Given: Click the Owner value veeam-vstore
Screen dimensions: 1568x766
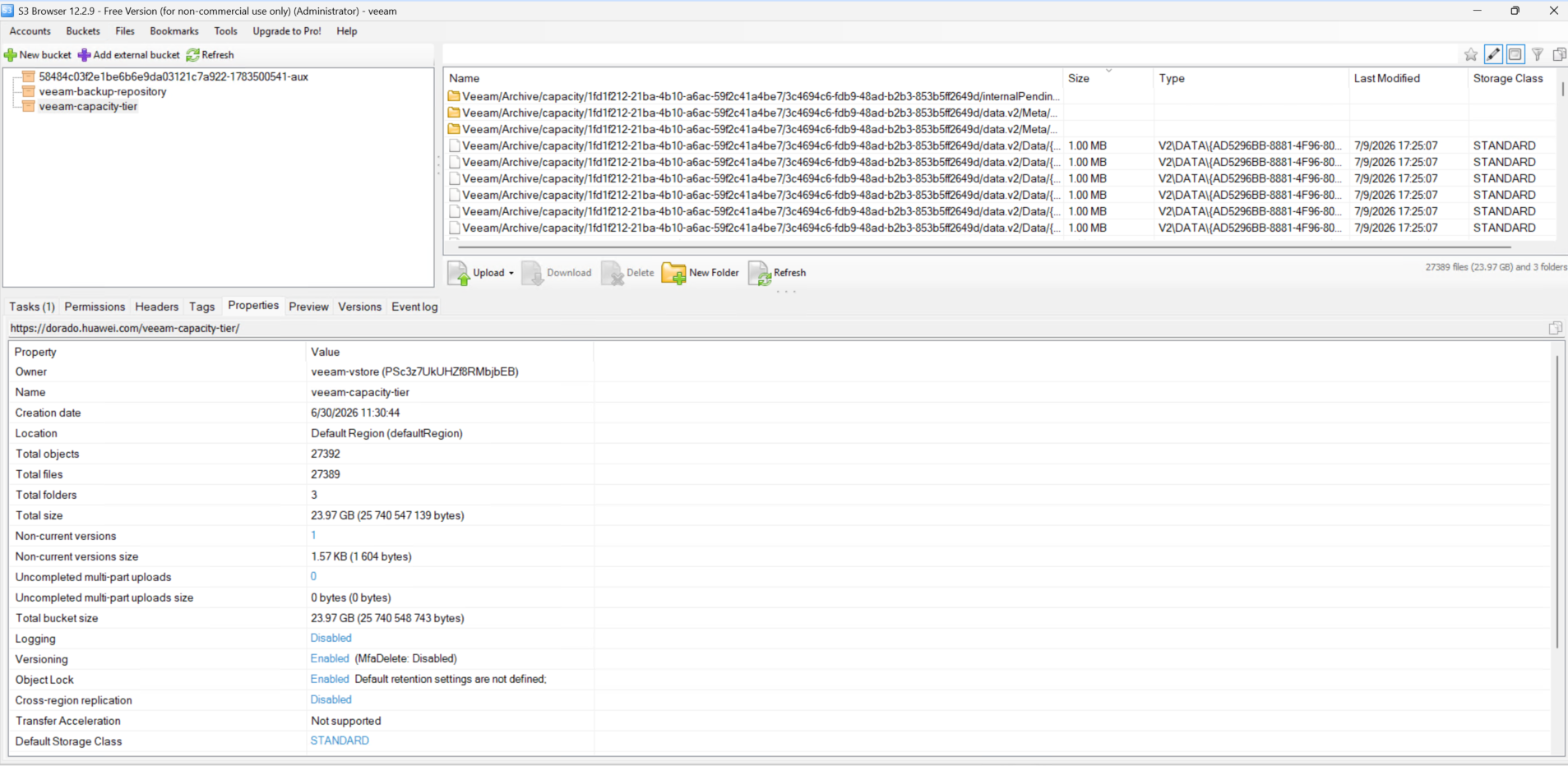Looking at the screenshot, I should pos(414,371).
